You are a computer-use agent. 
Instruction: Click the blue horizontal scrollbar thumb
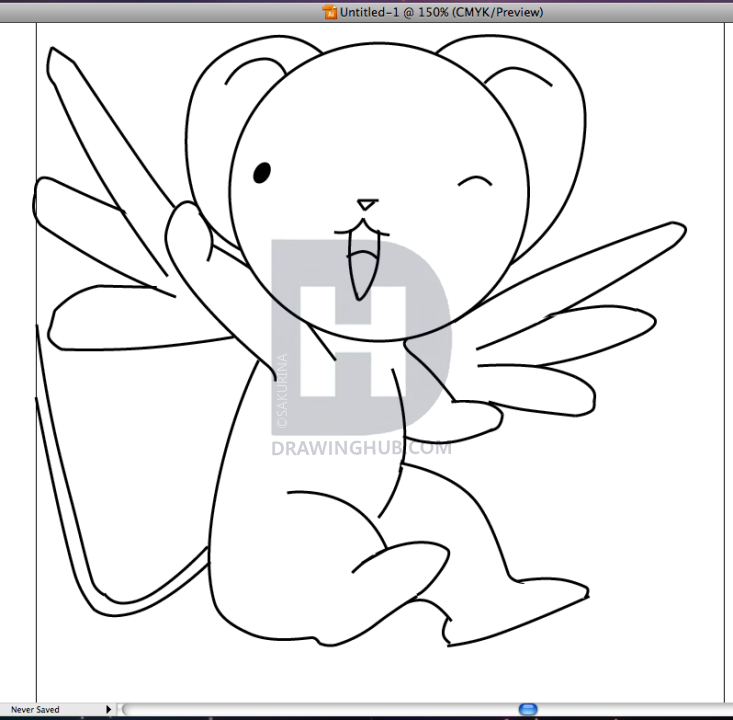528,709
